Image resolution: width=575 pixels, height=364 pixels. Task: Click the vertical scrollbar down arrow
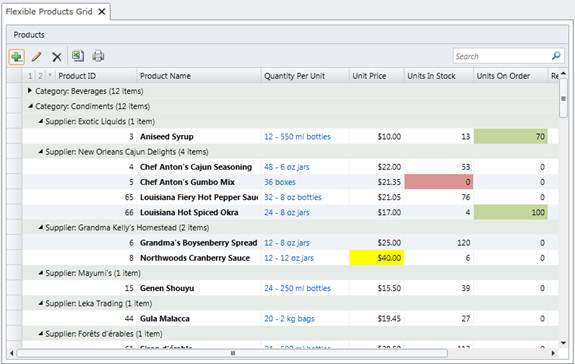(563, 343)
